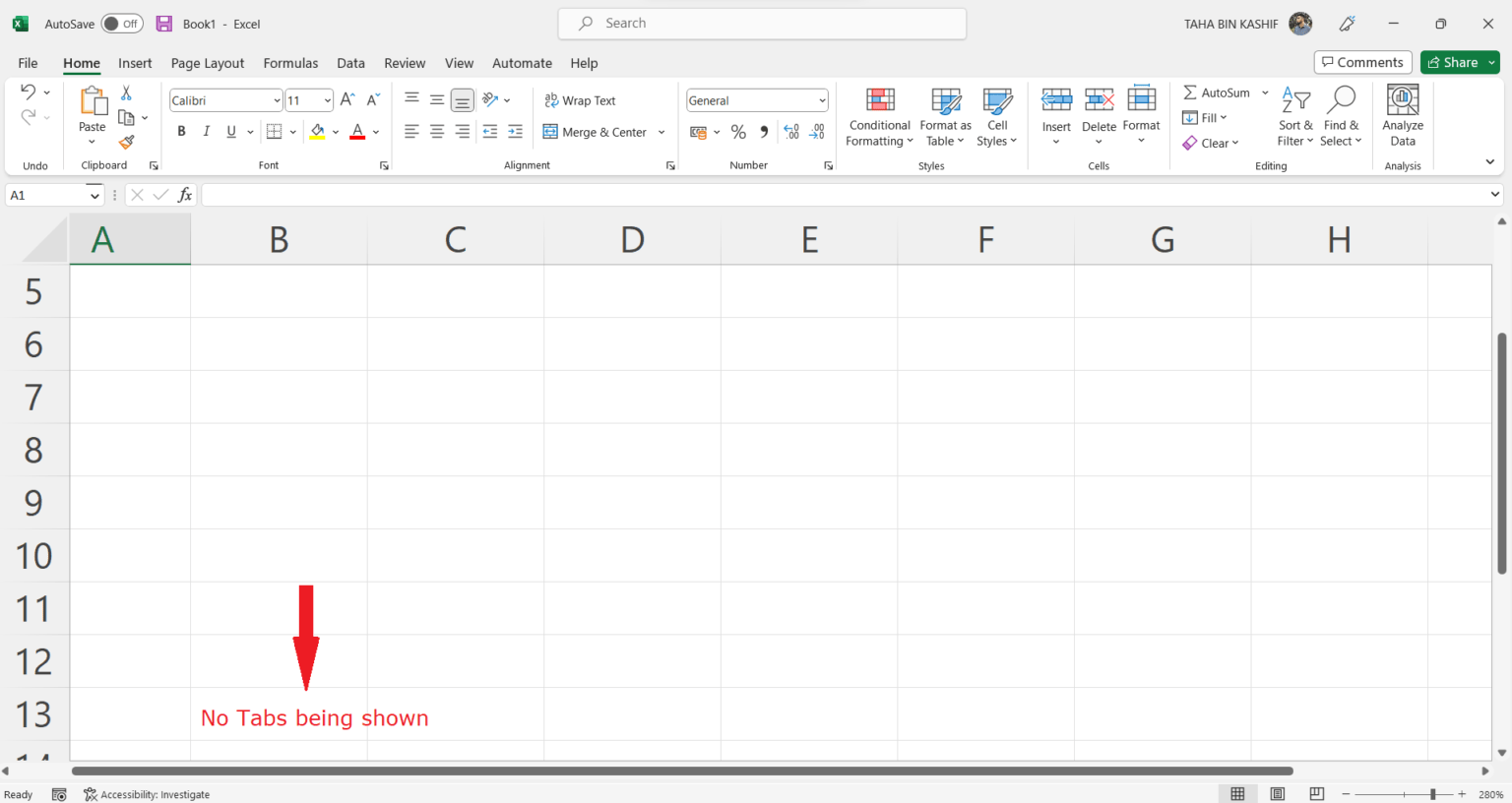This screenshot has width=1512, height=803.
Task: Switch to the Formulas ribbon tab
Action: click(290, 62)
